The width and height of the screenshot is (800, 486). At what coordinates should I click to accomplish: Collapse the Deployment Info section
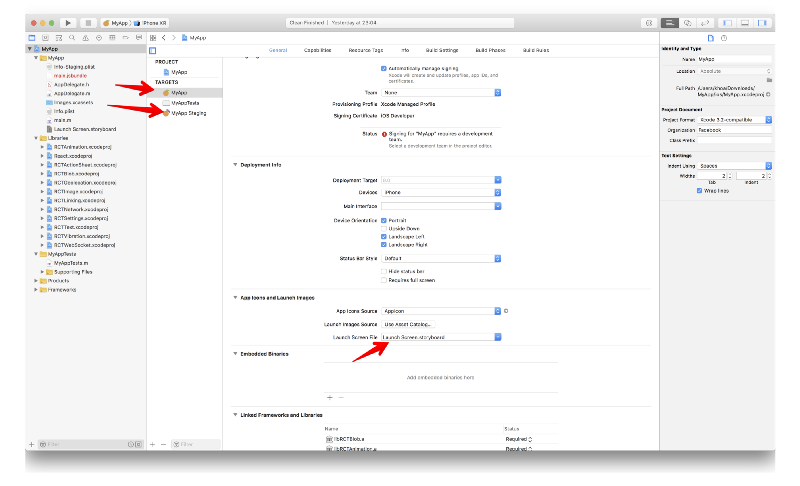[235, 165]
